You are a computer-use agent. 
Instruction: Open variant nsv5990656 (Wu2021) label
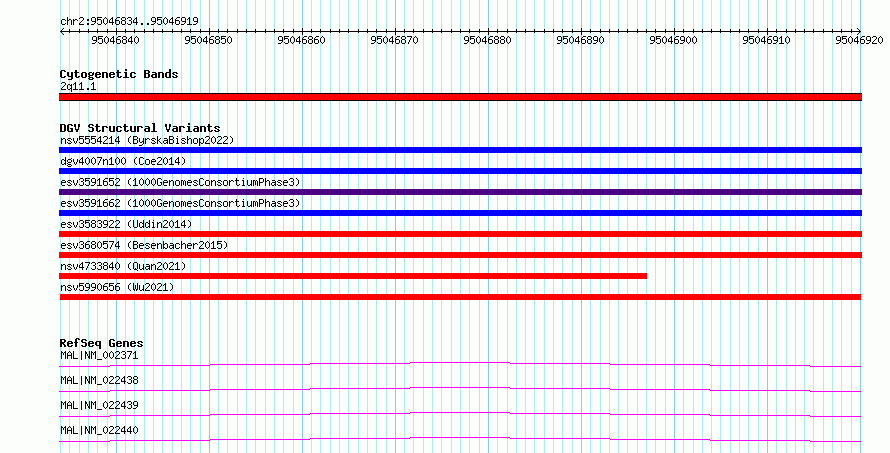117,287
